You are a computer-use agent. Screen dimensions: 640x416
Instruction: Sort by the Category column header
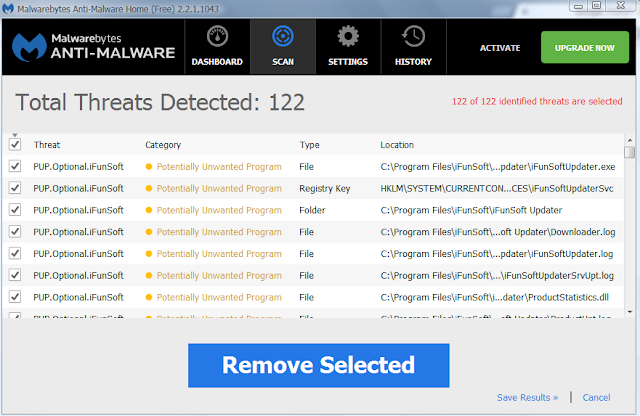[x=163, y=145]
